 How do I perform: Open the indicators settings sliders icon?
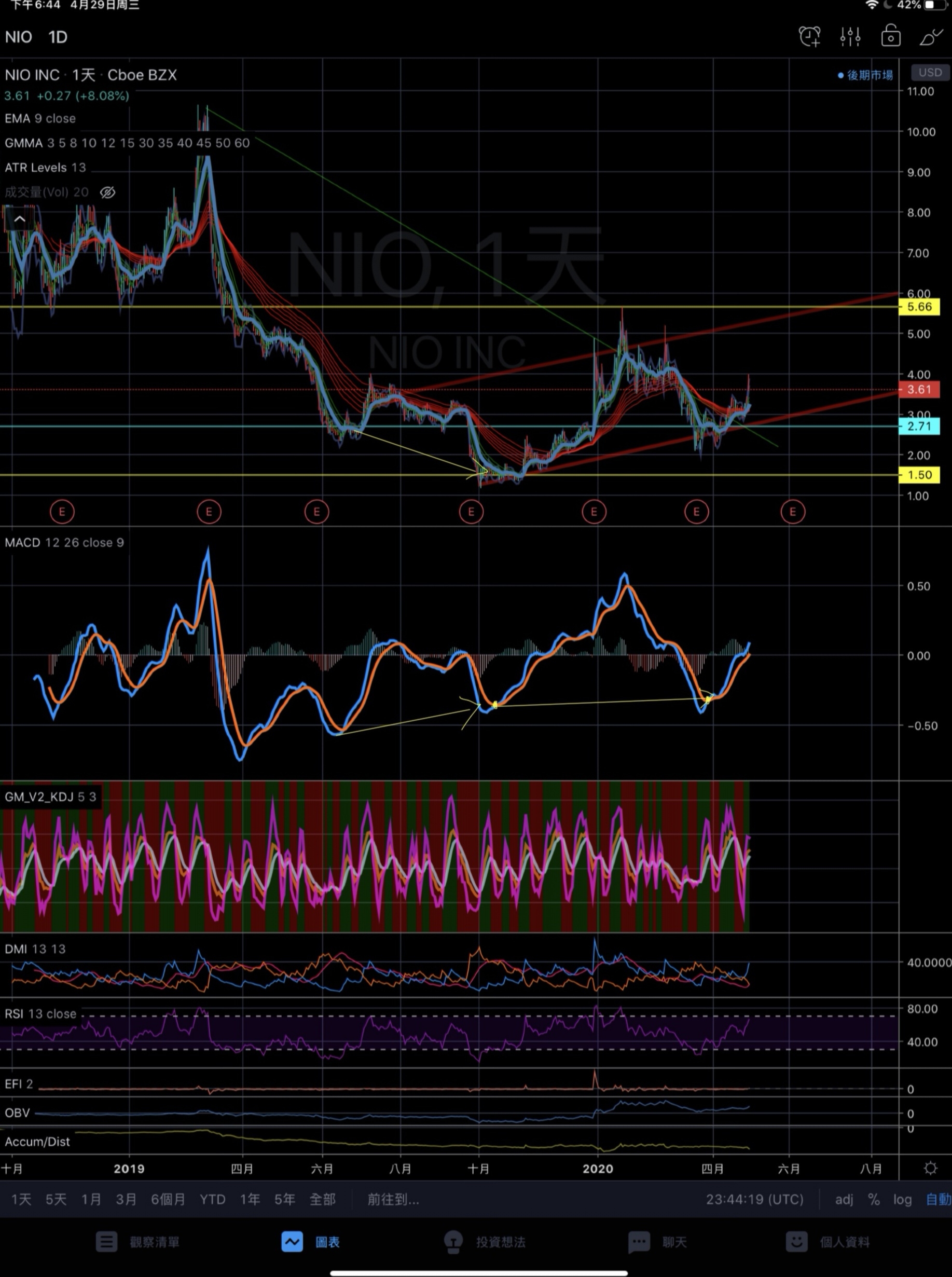[x=850, y=37]
